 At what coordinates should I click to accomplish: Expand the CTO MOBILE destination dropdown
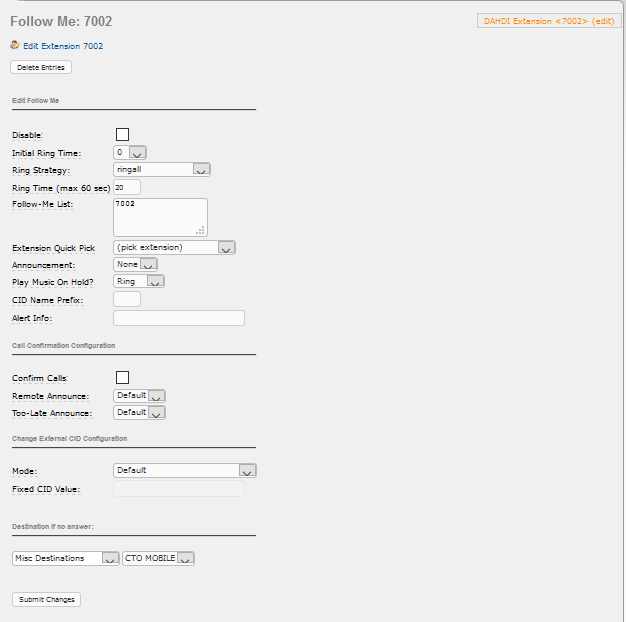point(158,558)
